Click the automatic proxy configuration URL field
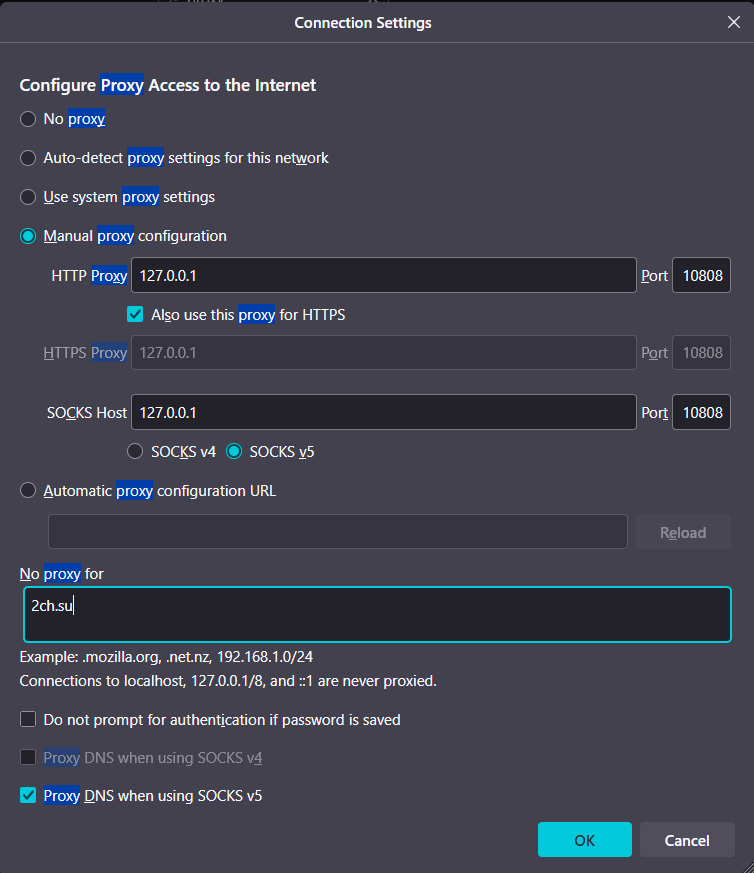 pyautogui.click(x=337, y=532)
